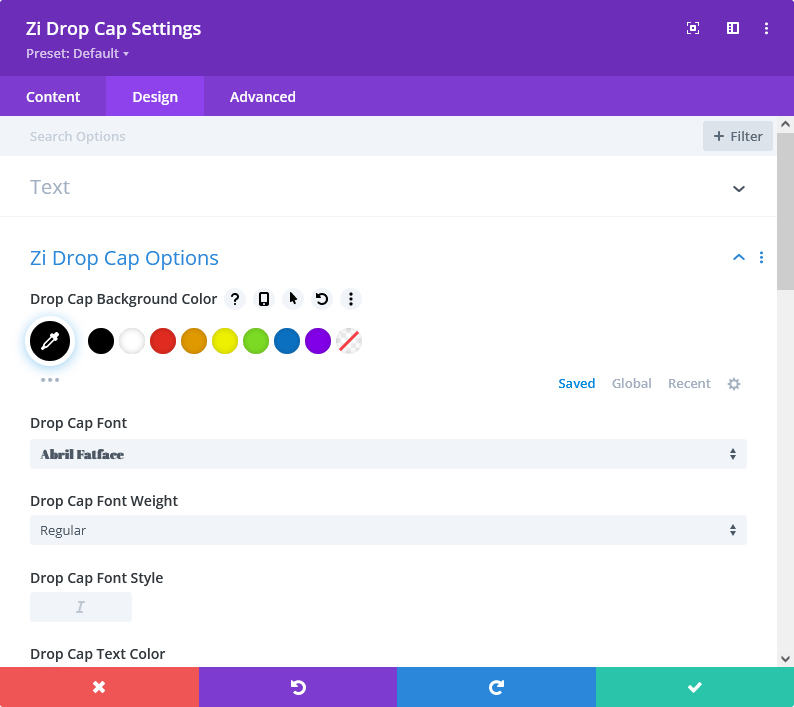Viewport: 794px width, 707px height.
Task: Pick the yellow color swatch
Action: (225, 341)
